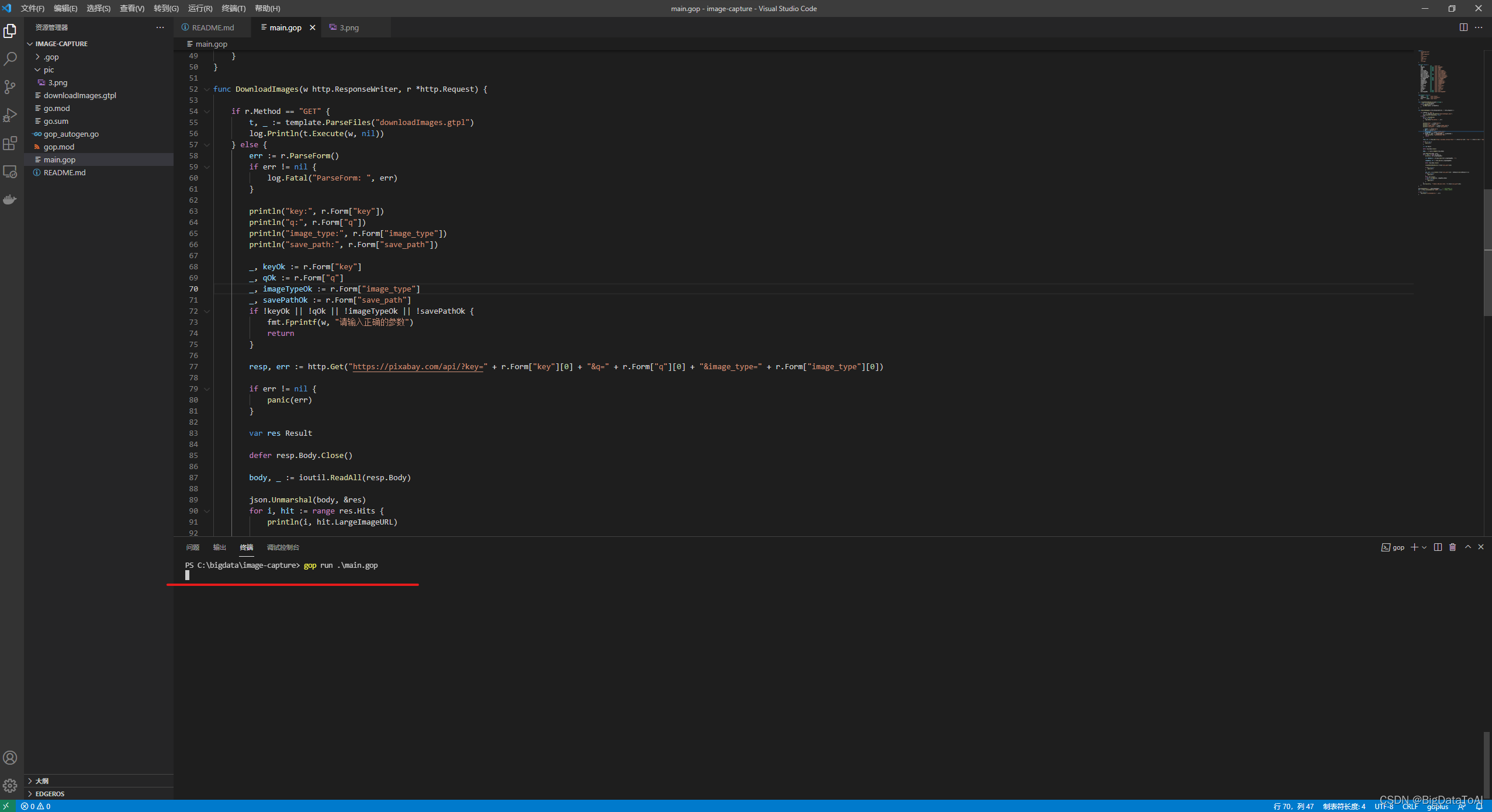Fold the else block at line 57
The image size is (1492, 812).
point(207,145)
